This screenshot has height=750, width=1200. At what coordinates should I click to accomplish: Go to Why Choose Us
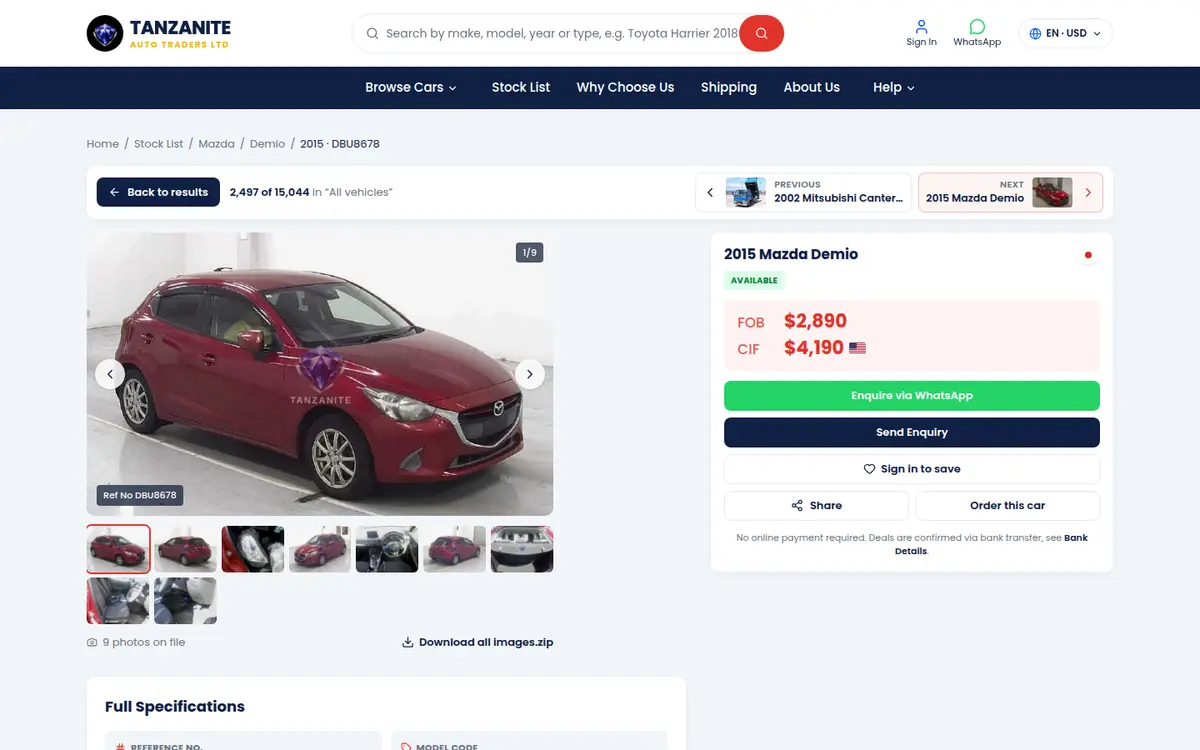click(625, 88)
